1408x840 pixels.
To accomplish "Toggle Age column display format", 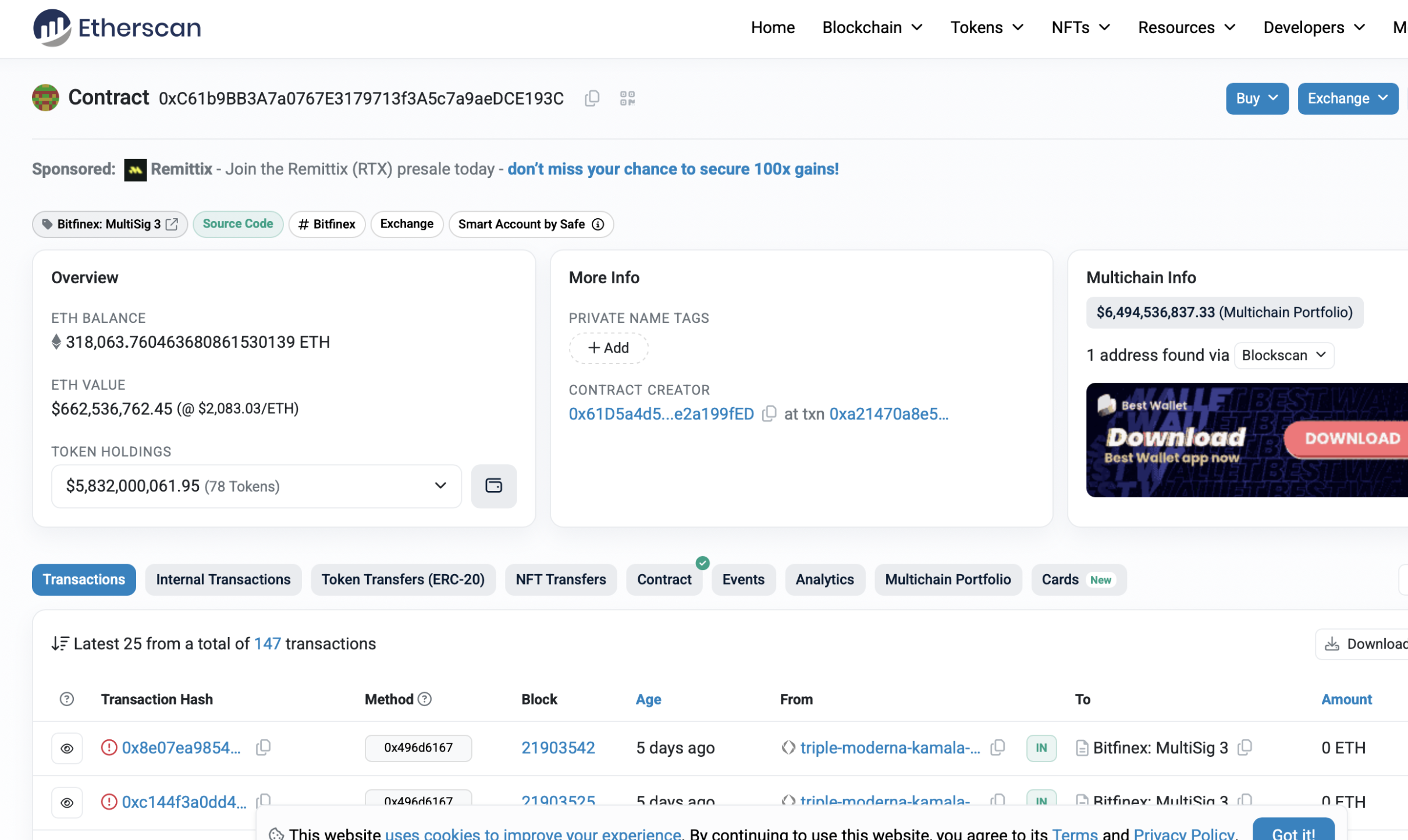I will click(x=648, y=699).
